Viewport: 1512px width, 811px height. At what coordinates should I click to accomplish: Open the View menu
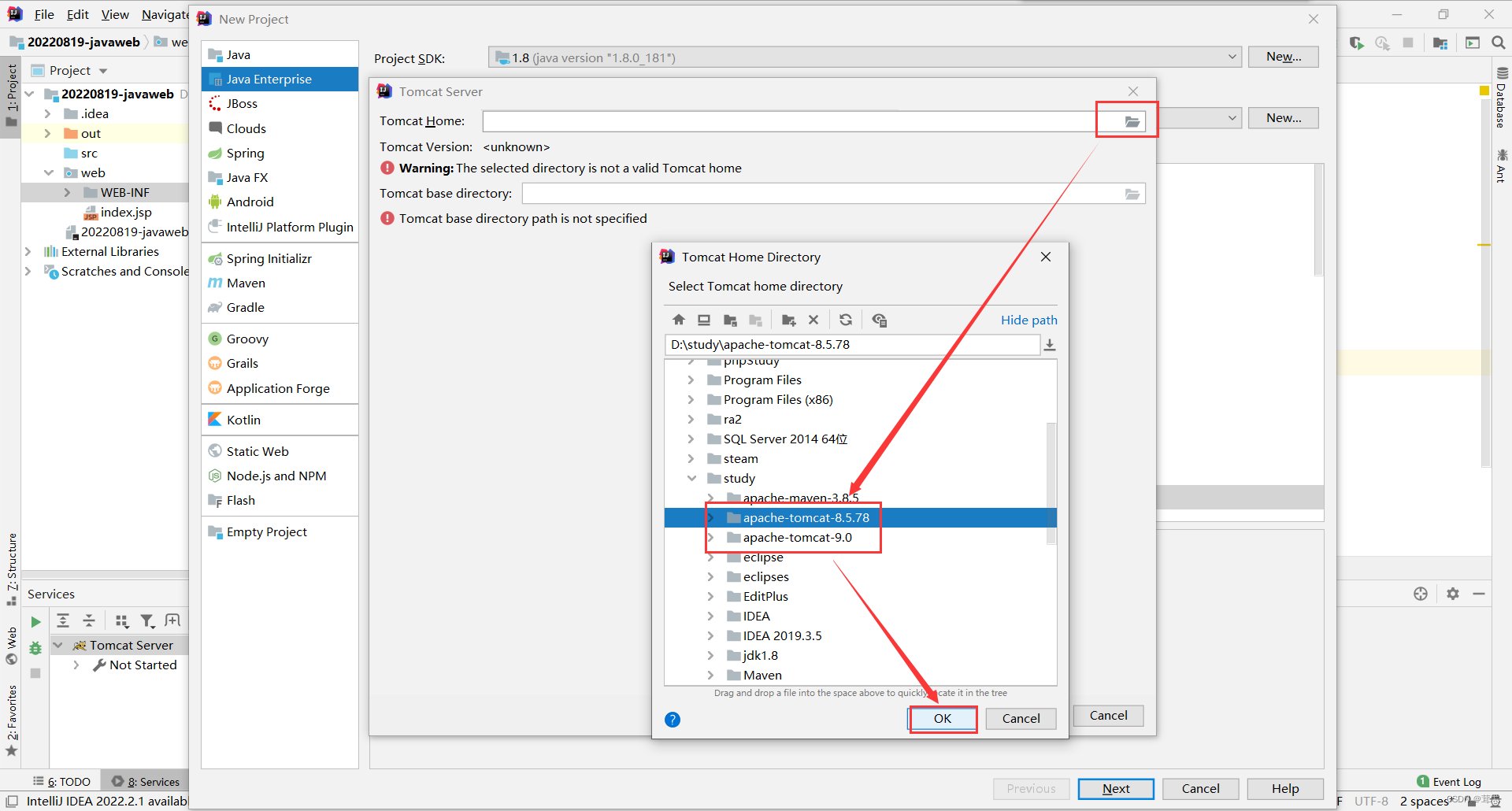115,14
